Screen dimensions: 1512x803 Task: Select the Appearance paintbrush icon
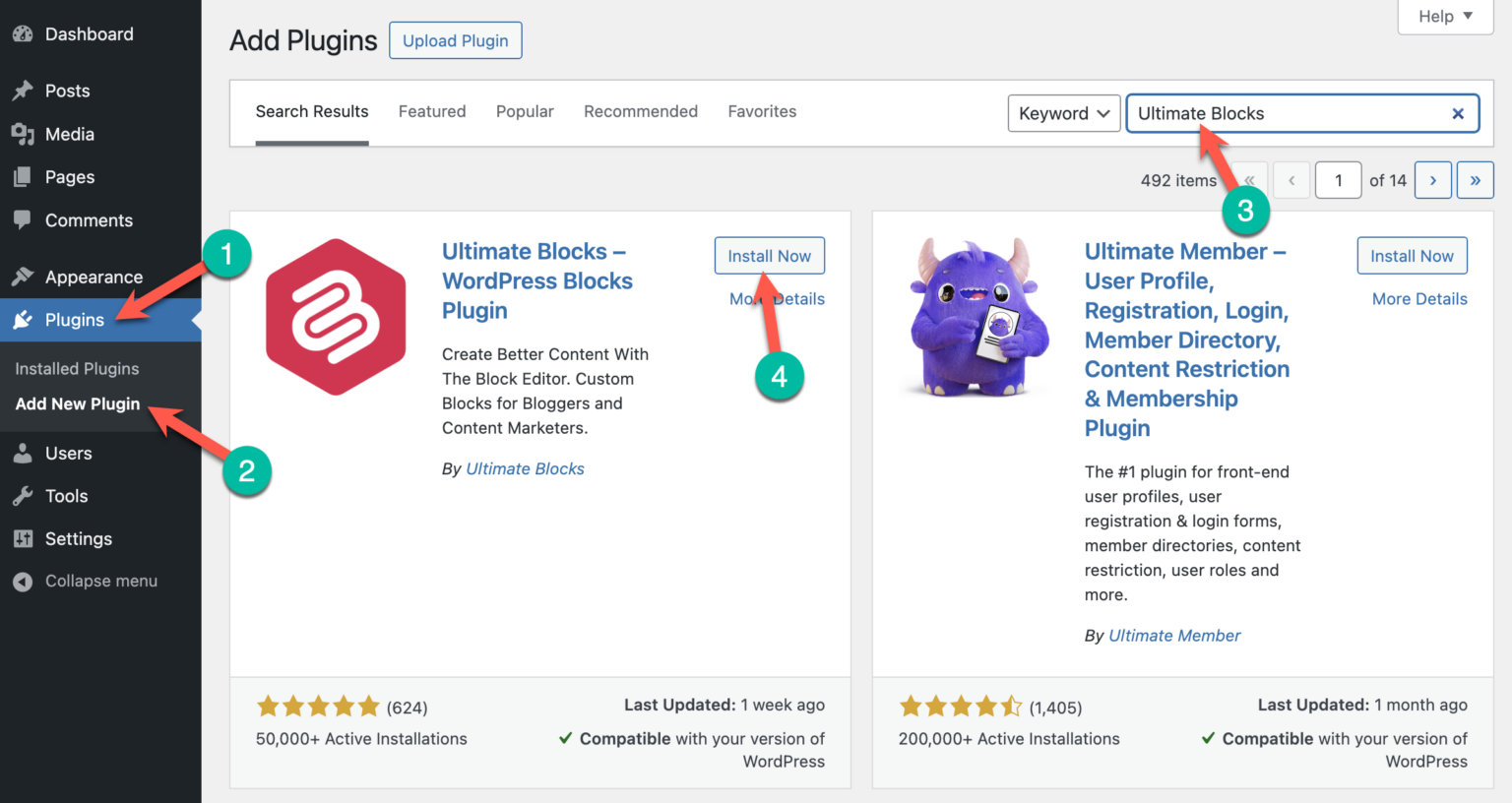pos(22,277)
